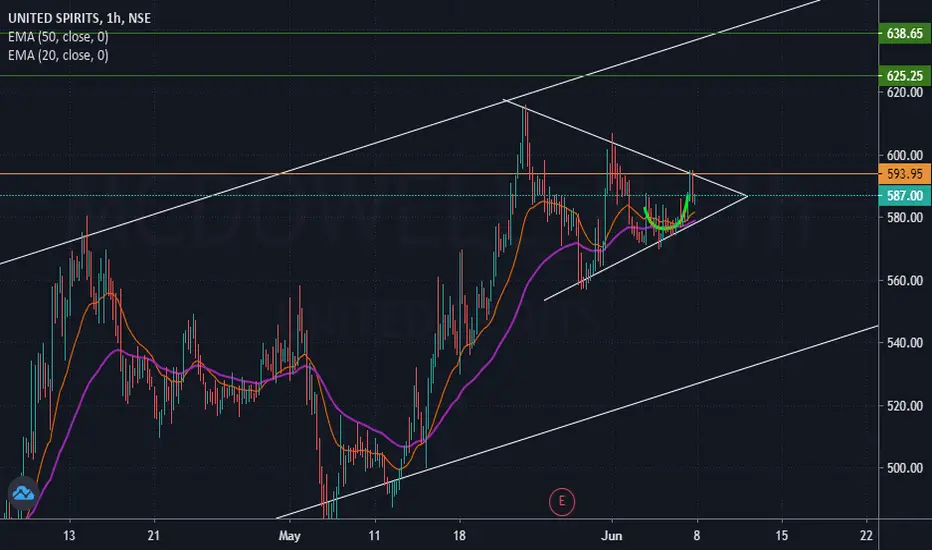Select the EMA (20, close, 0) legend
932x550 pixels.
58,55
